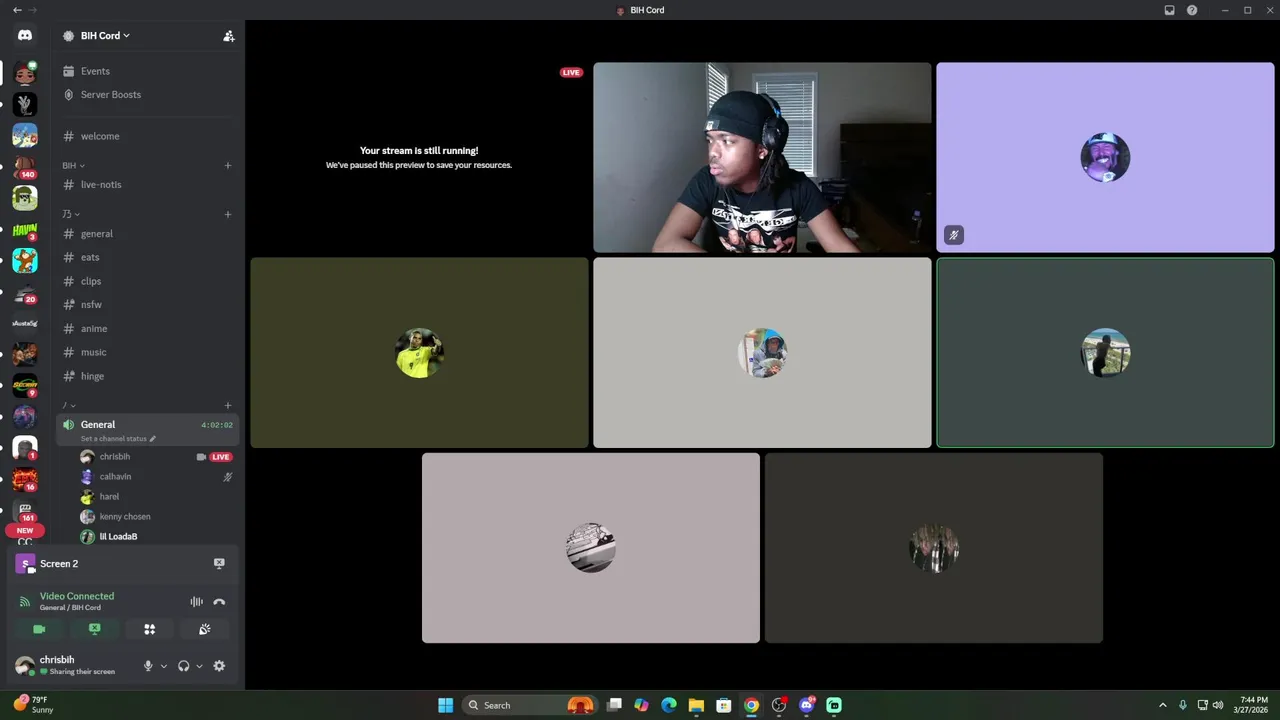This screenshot has width=1280, height=720.
Task: Toggle camera off with green video button
Action: click(x=39, y=629)
